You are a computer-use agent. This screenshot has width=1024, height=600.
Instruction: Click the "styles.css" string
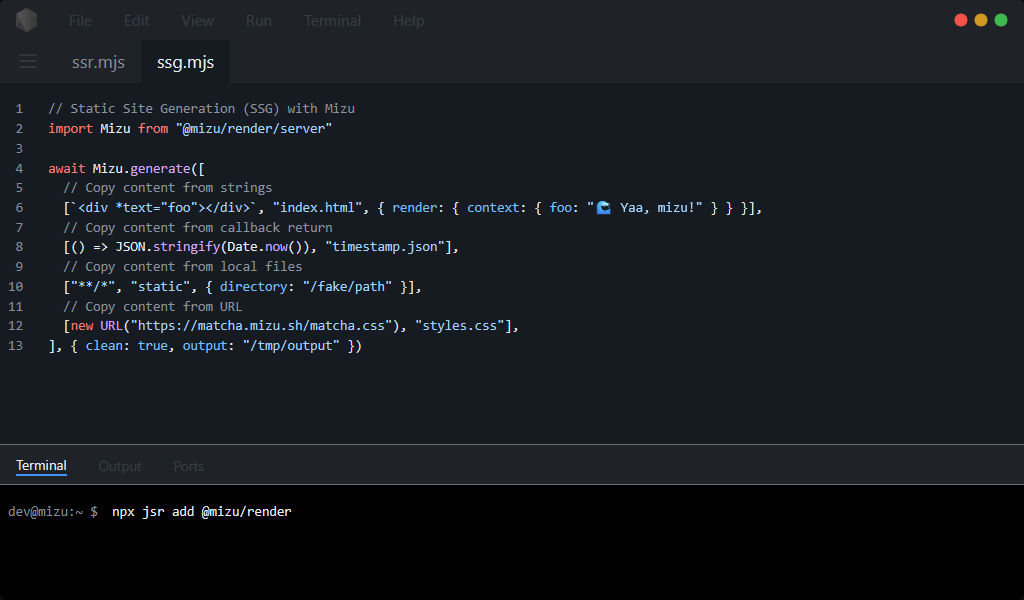tap(460, 326)
